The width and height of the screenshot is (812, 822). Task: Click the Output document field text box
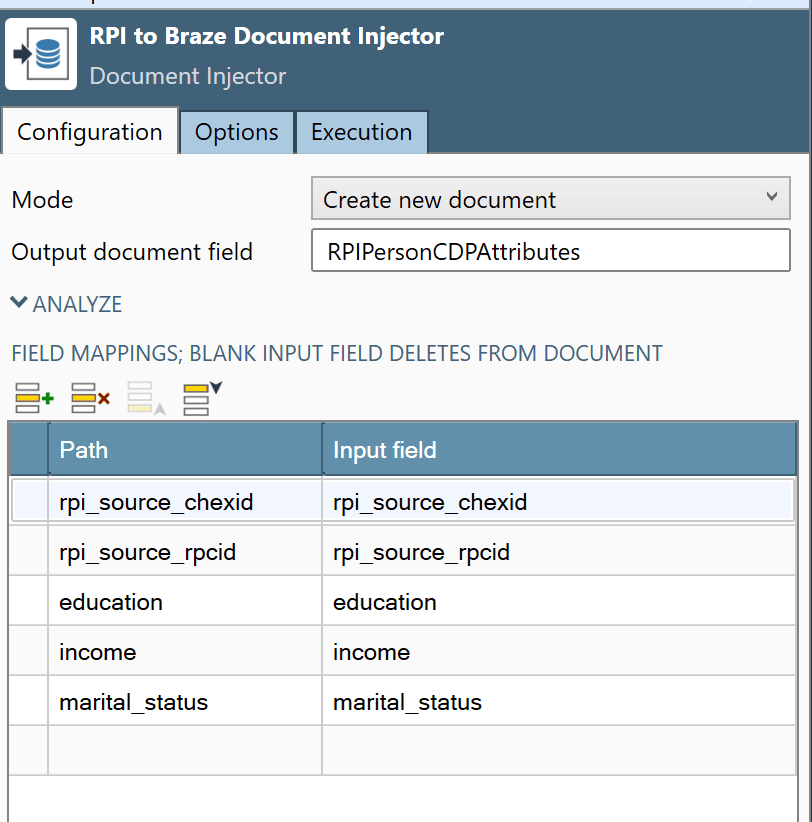coord(550,251)
